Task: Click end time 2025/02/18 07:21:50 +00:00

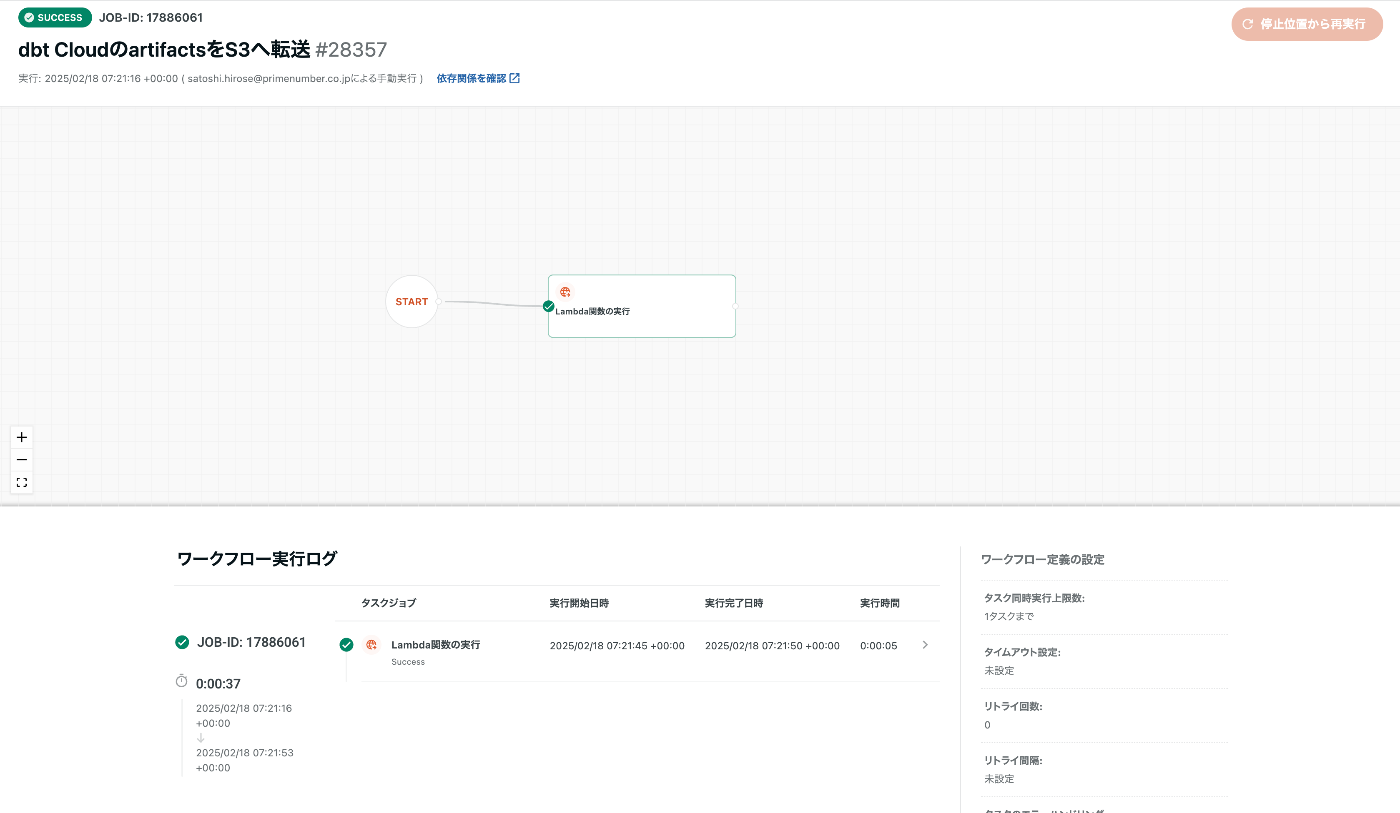Action: tap(772, 646)
